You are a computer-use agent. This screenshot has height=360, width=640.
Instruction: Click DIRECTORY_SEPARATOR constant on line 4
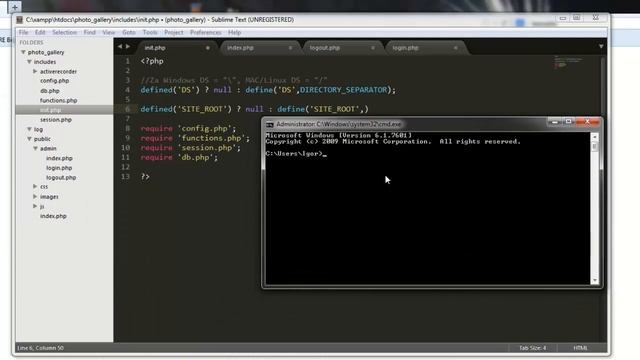tap(343, 90)
